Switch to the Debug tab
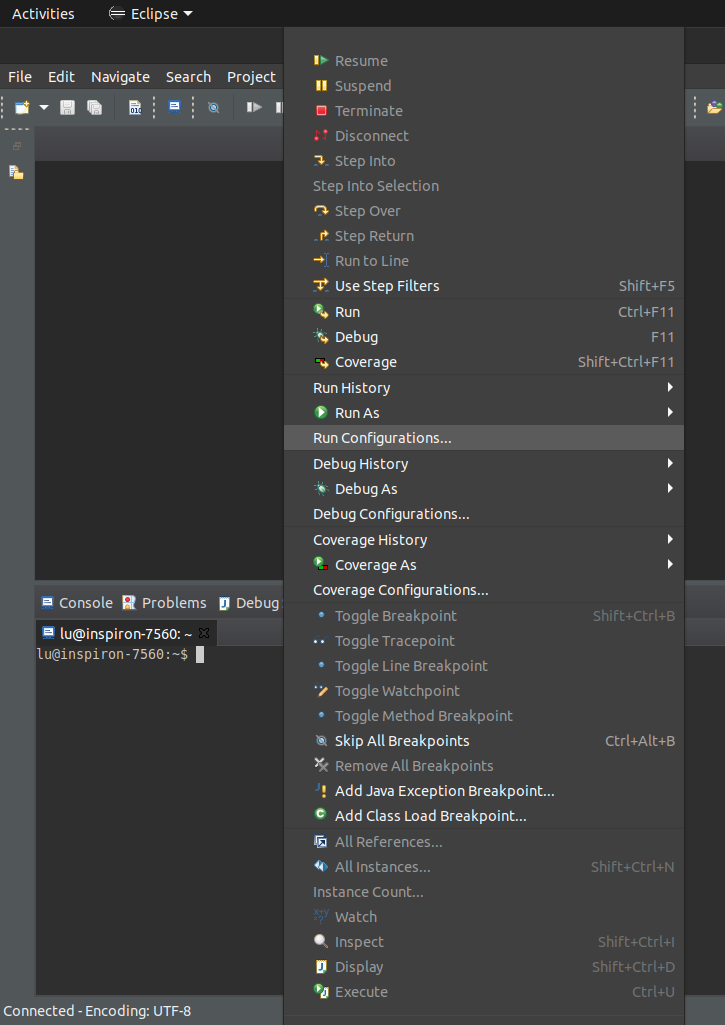Image resolution: width=725 pixels, height=1025 pixels. (x=248, y=603)
